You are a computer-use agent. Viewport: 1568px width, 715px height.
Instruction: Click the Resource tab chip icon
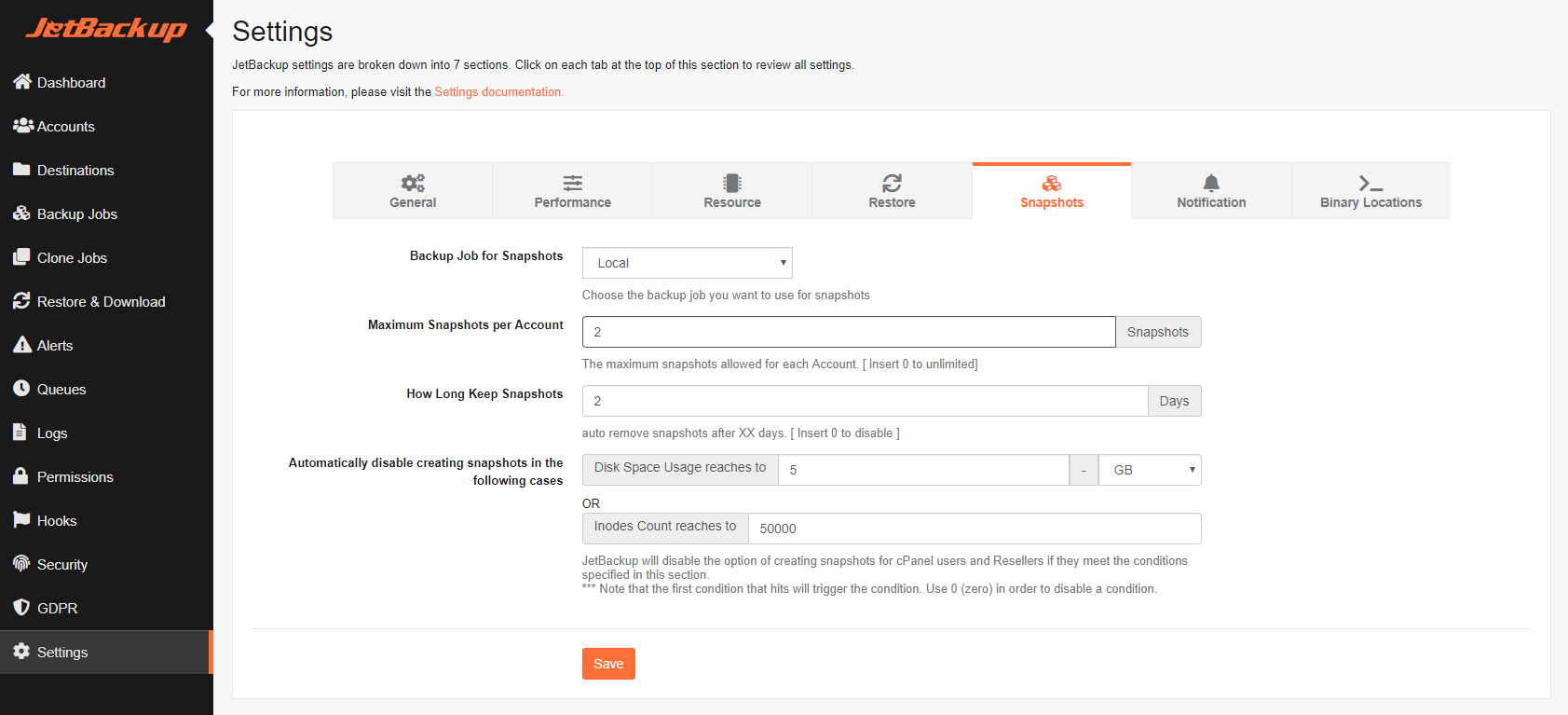(732, 183)
